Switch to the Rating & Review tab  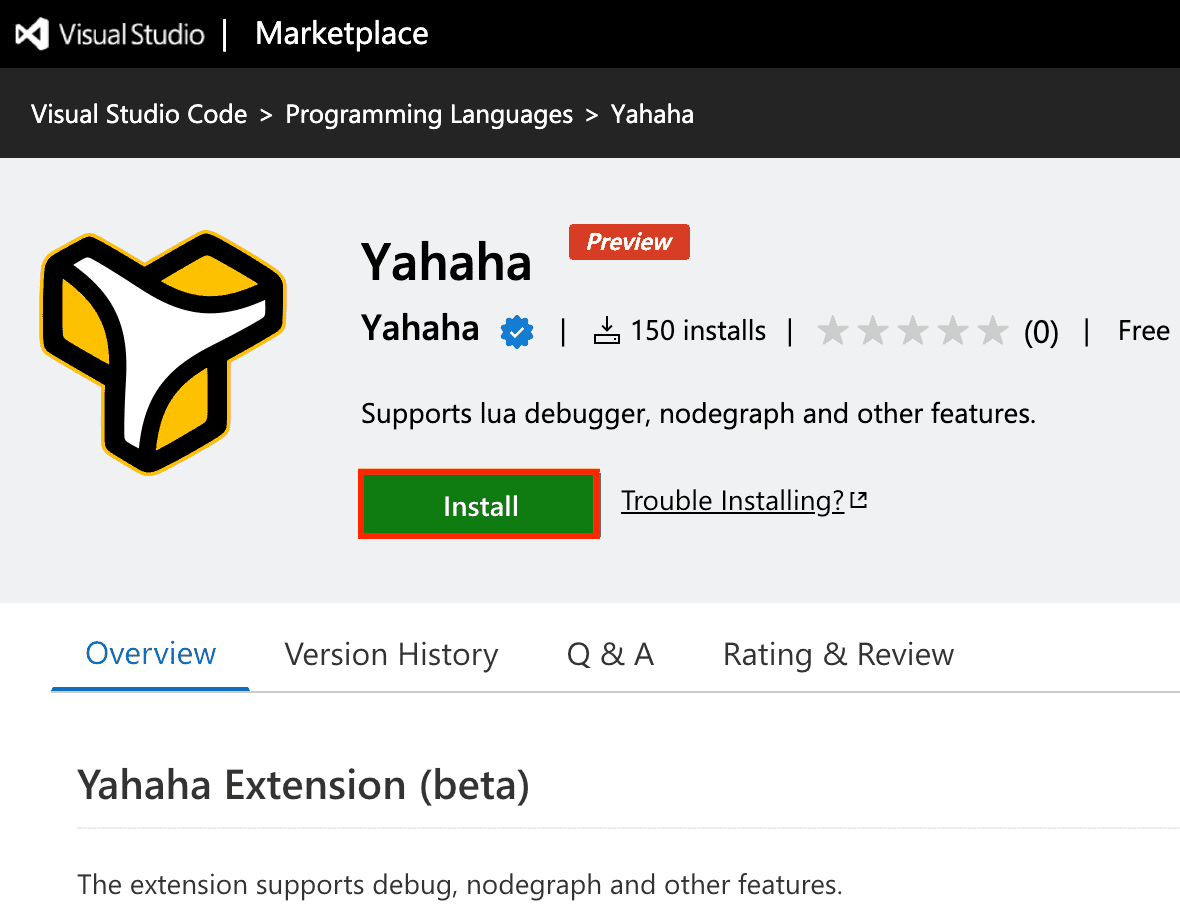pyautogui.click(x=838, y=654)
